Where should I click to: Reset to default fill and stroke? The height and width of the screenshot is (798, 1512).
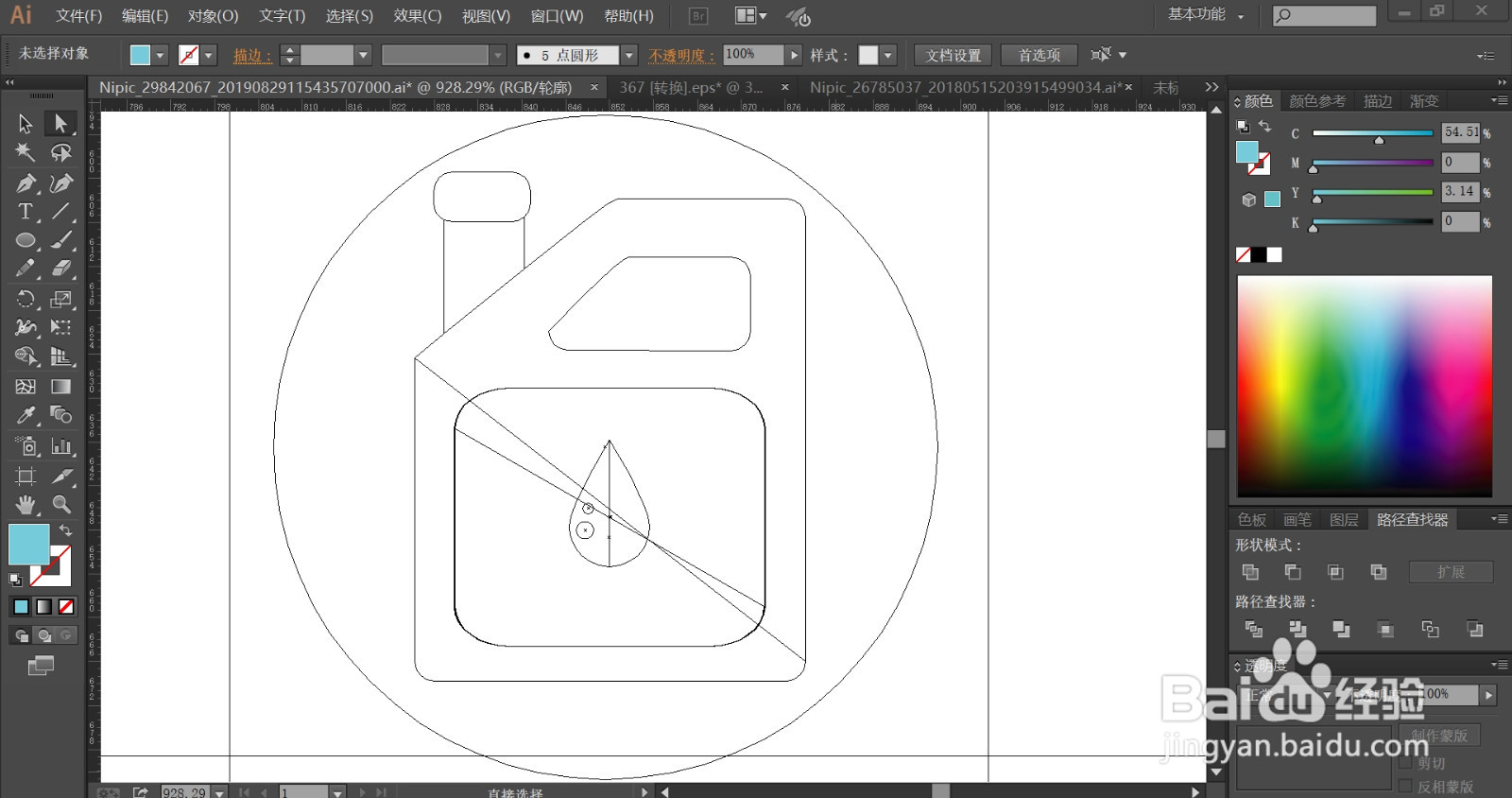16,579
